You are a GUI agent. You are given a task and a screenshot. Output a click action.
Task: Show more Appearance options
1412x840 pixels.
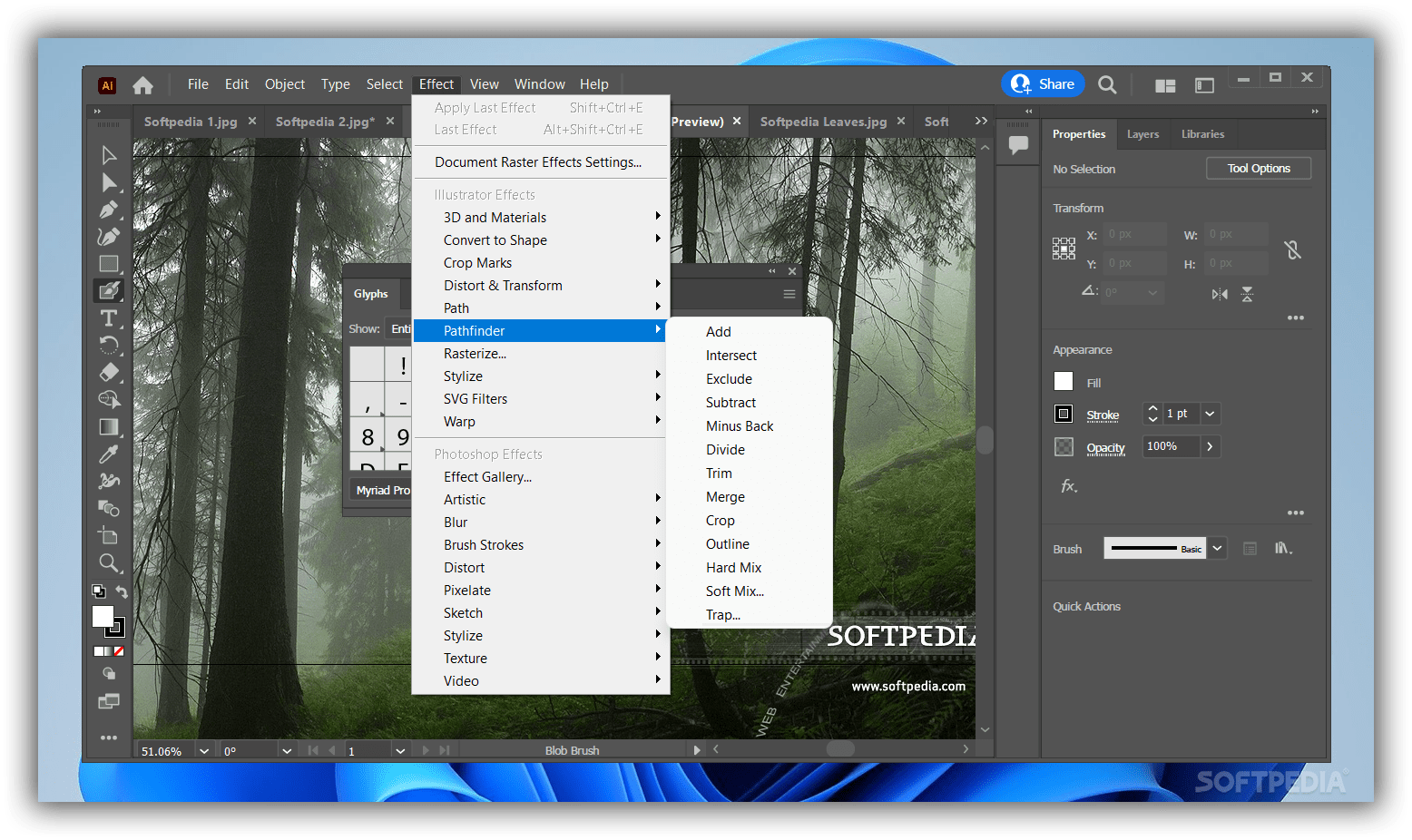tap(1295, 513)
